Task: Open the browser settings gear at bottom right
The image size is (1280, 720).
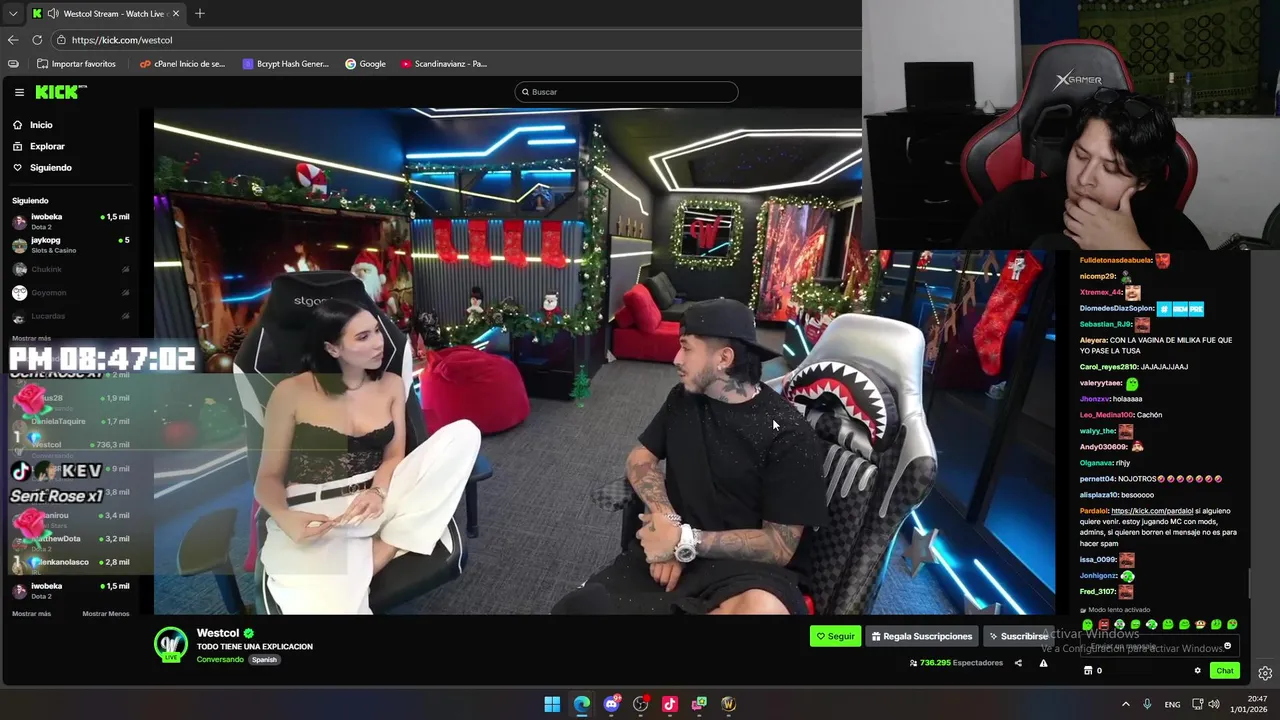Action: coord(1265,673)
